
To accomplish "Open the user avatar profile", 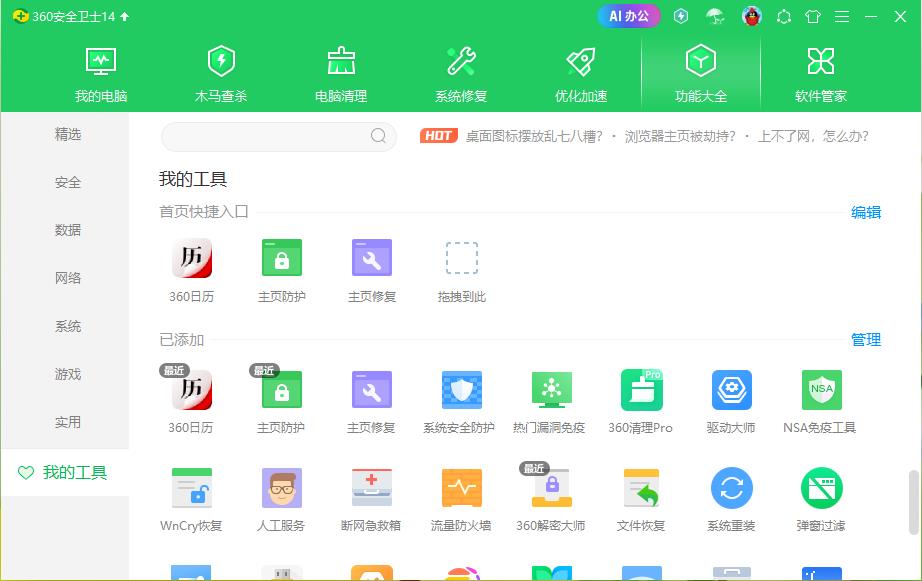I will coord(751,16).
